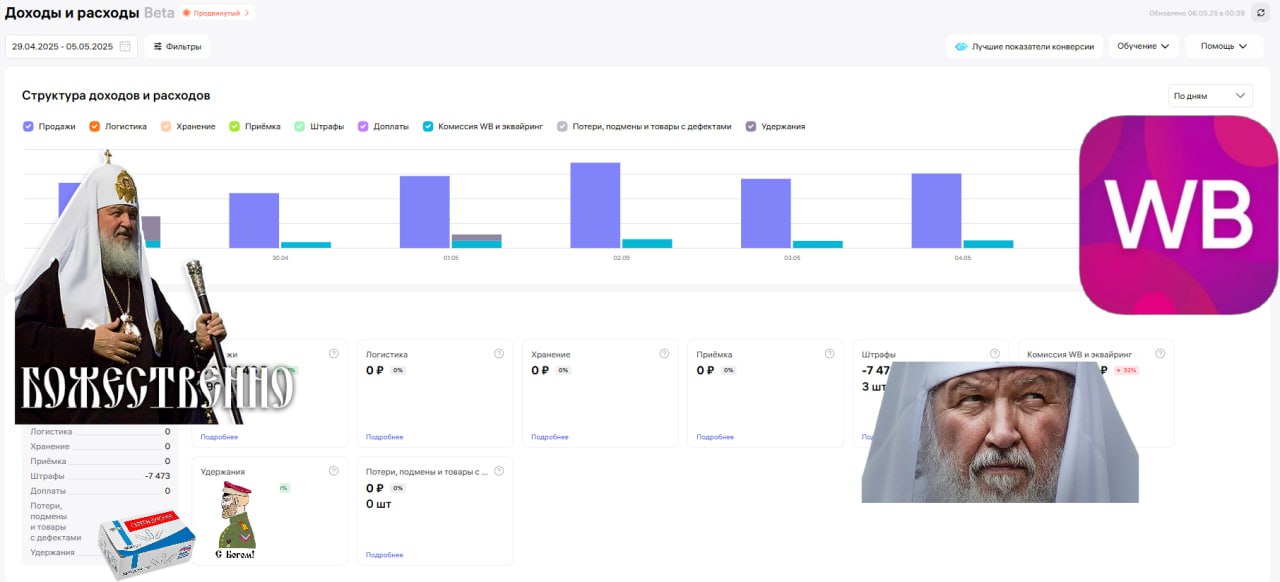Open help icon on Штрафы card
Screen dimensions: 1280x582
[994, 353]
